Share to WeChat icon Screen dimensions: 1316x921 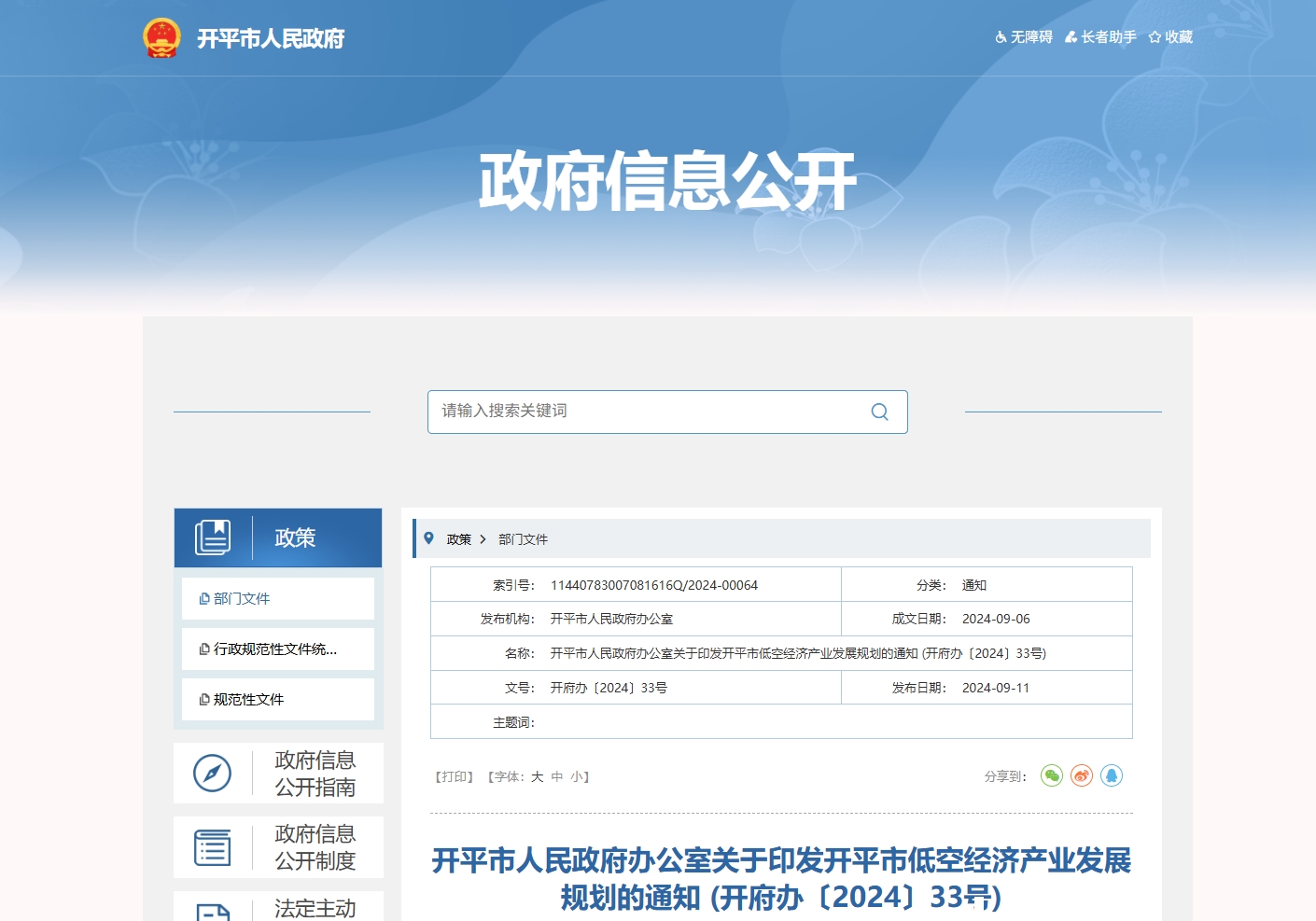(1052, 775)
